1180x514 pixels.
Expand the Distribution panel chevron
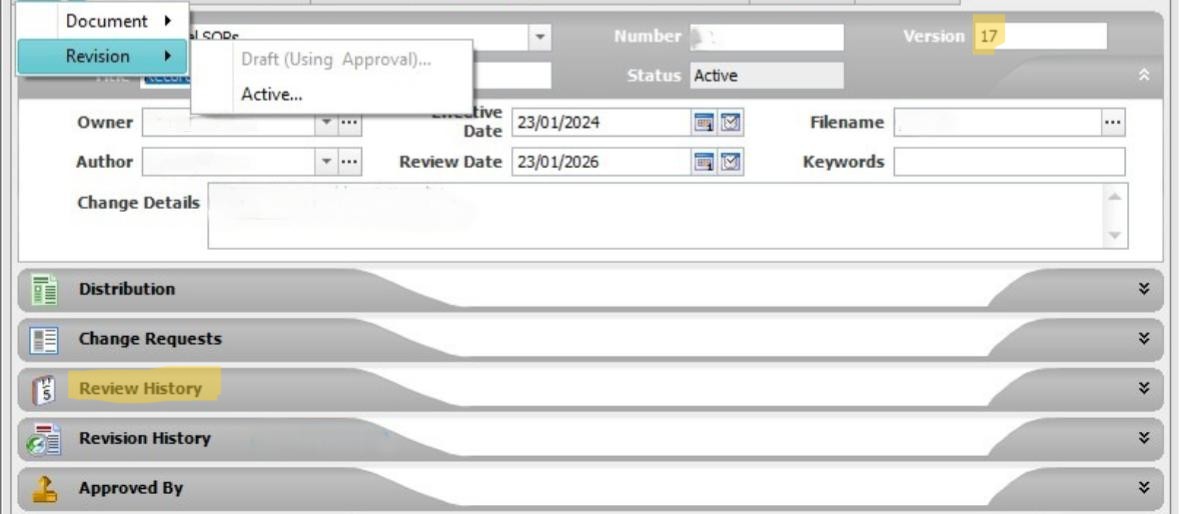tap(1144, 288)
